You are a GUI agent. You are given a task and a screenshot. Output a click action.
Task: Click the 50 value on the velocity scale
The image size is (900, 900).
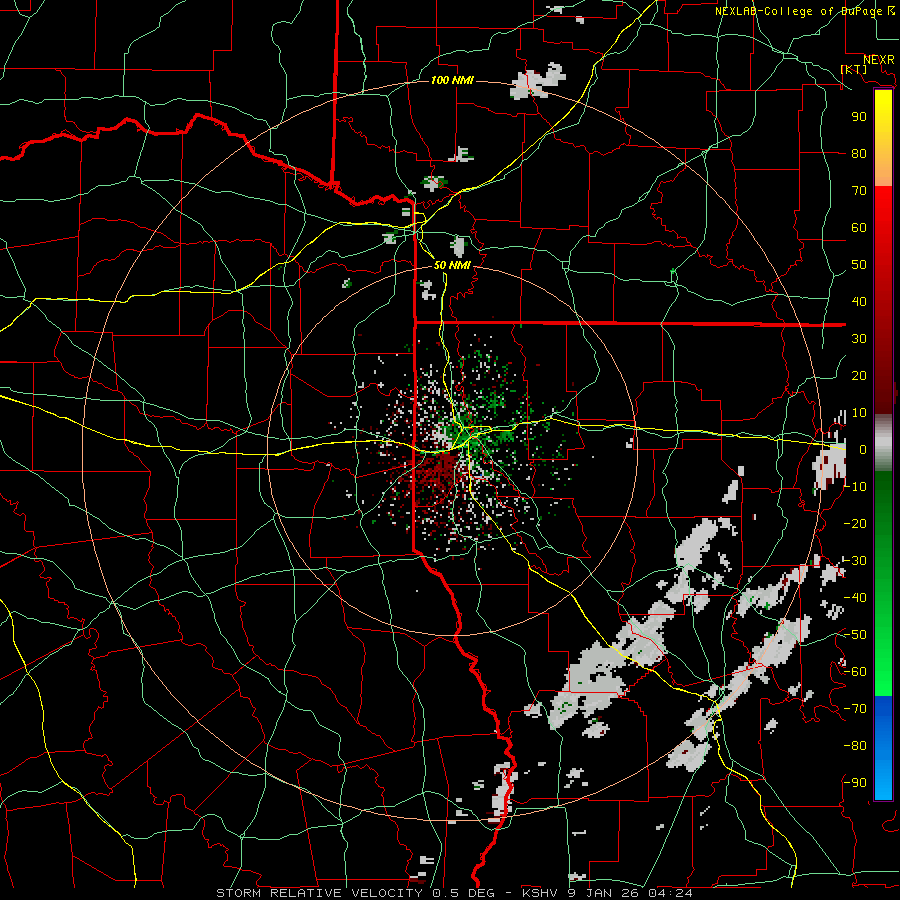(x=859, y=265)
